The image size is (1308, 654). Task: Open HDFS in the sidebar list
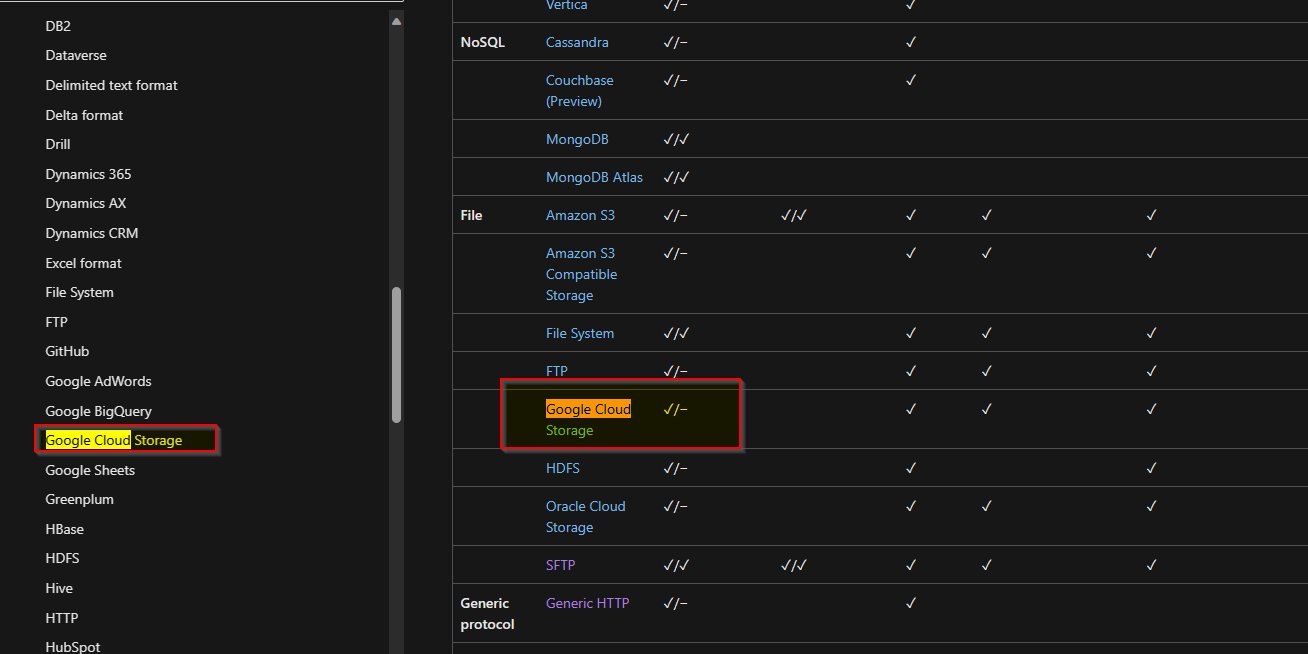62,558
